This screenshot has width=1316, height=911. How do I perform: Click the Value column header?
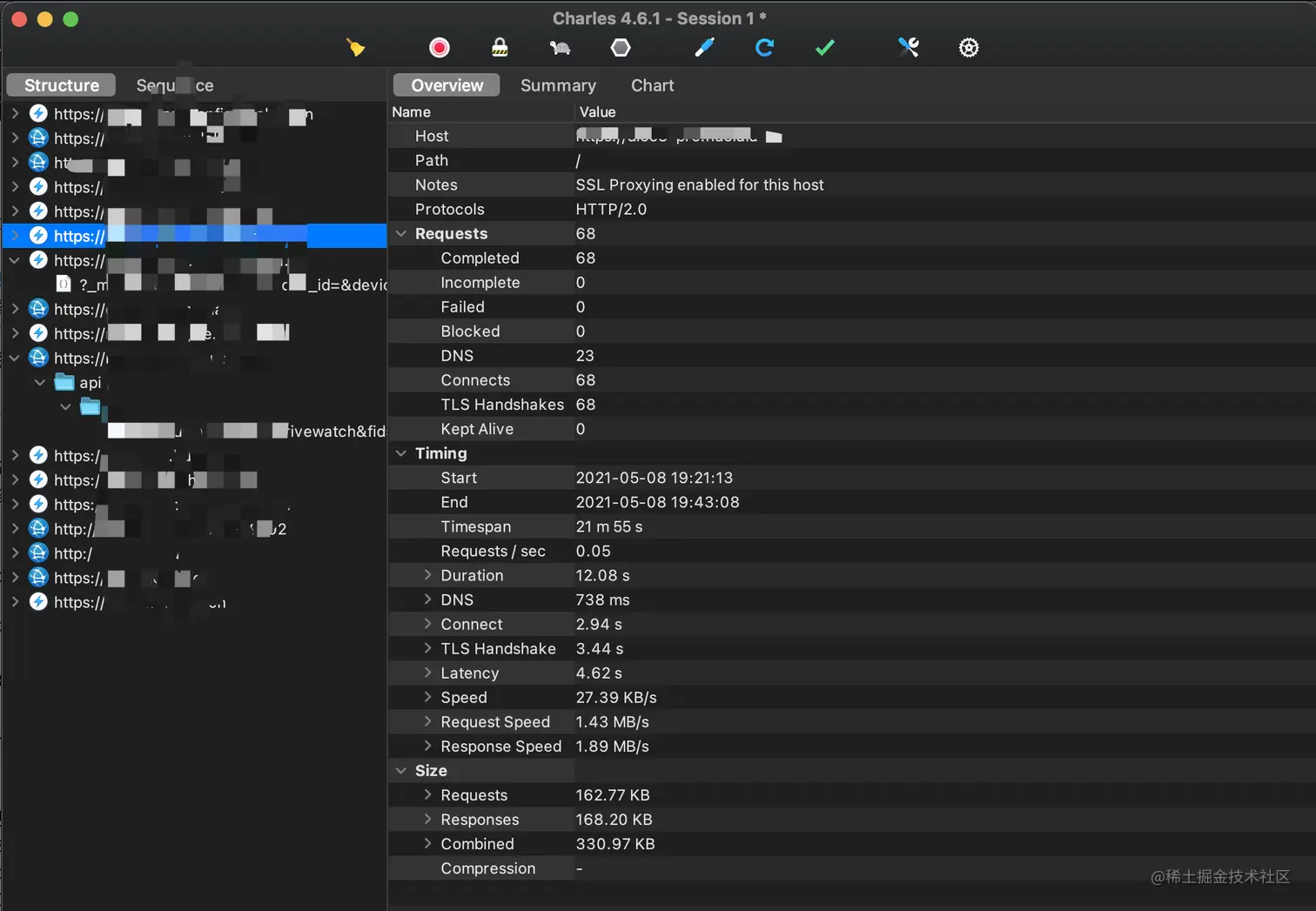point(597,112)
